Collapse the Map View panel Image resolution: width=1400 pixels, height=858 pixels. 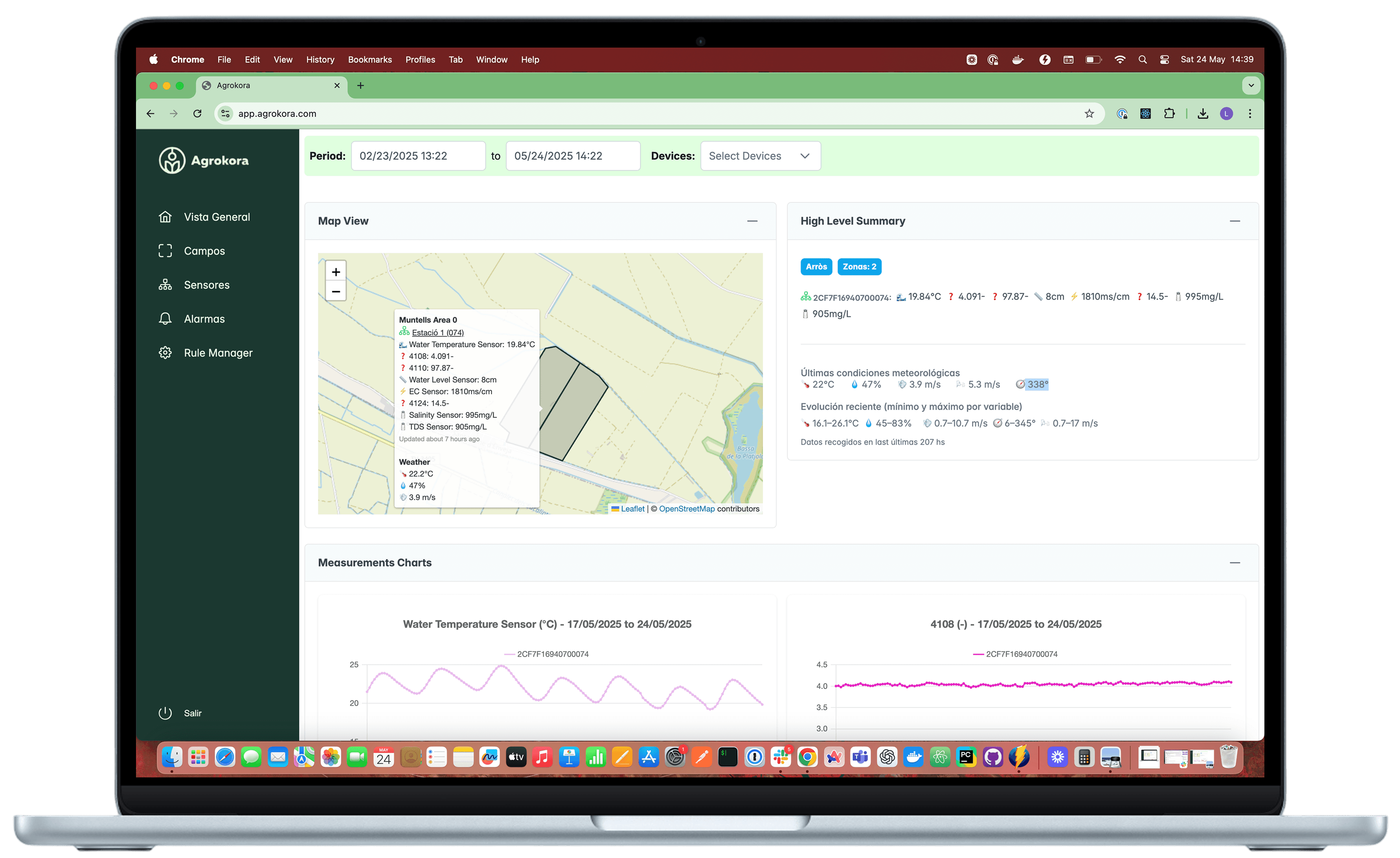752,221
